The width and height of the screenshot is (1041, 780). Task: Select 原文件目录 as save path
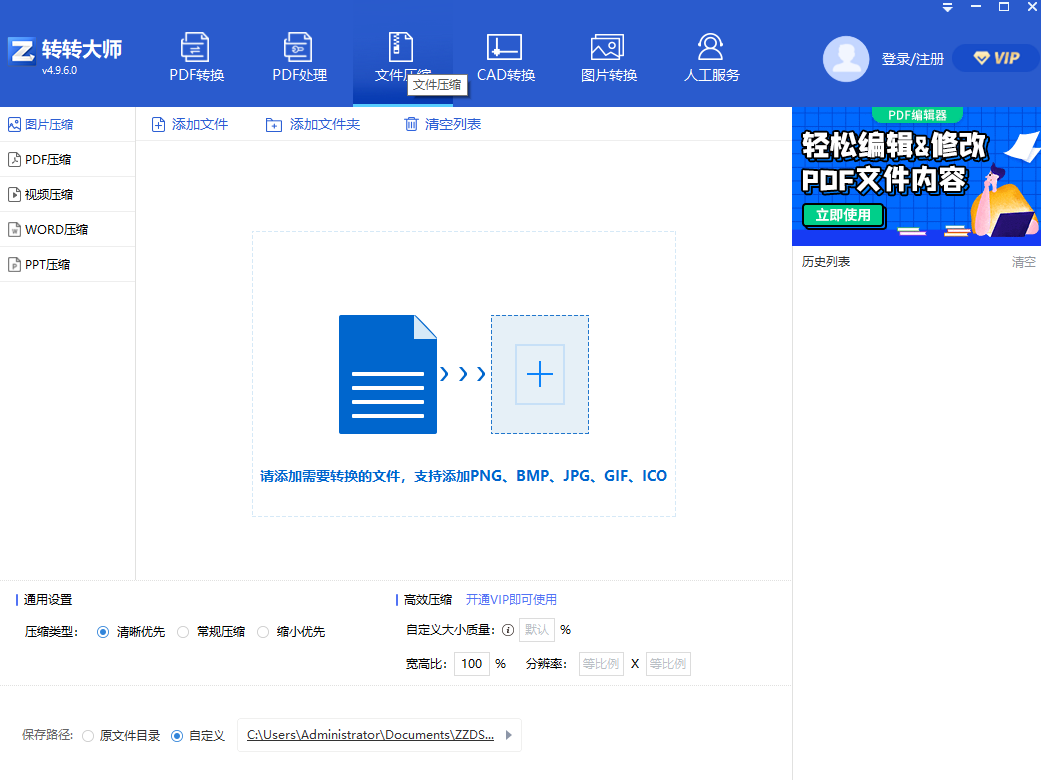click(x=88, y=734)
